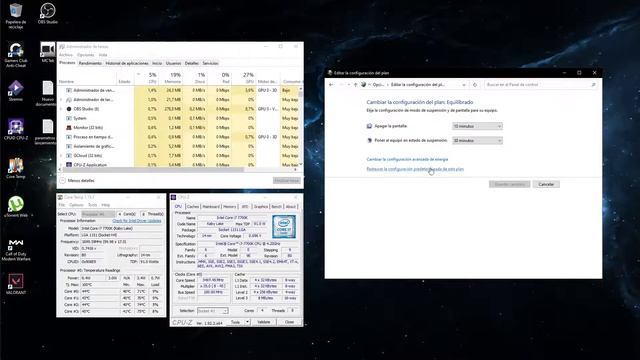The width and height of the screenshot is (640, 360).
Task: Open the Caches tab in CPU-Z
Action: (x=193, y=207)
